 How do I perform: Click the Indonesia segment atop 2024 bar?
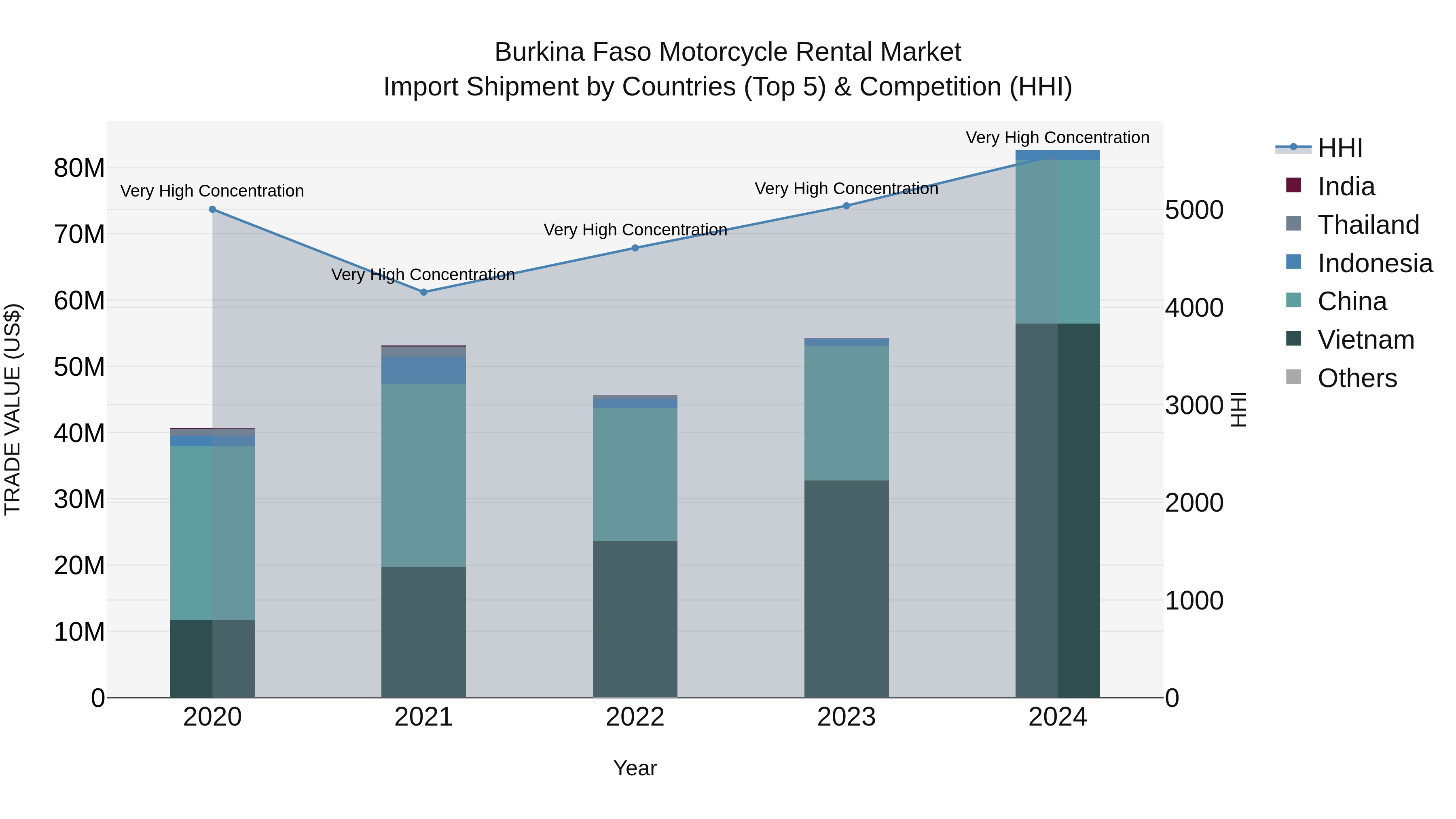(x=1058, y=155)
